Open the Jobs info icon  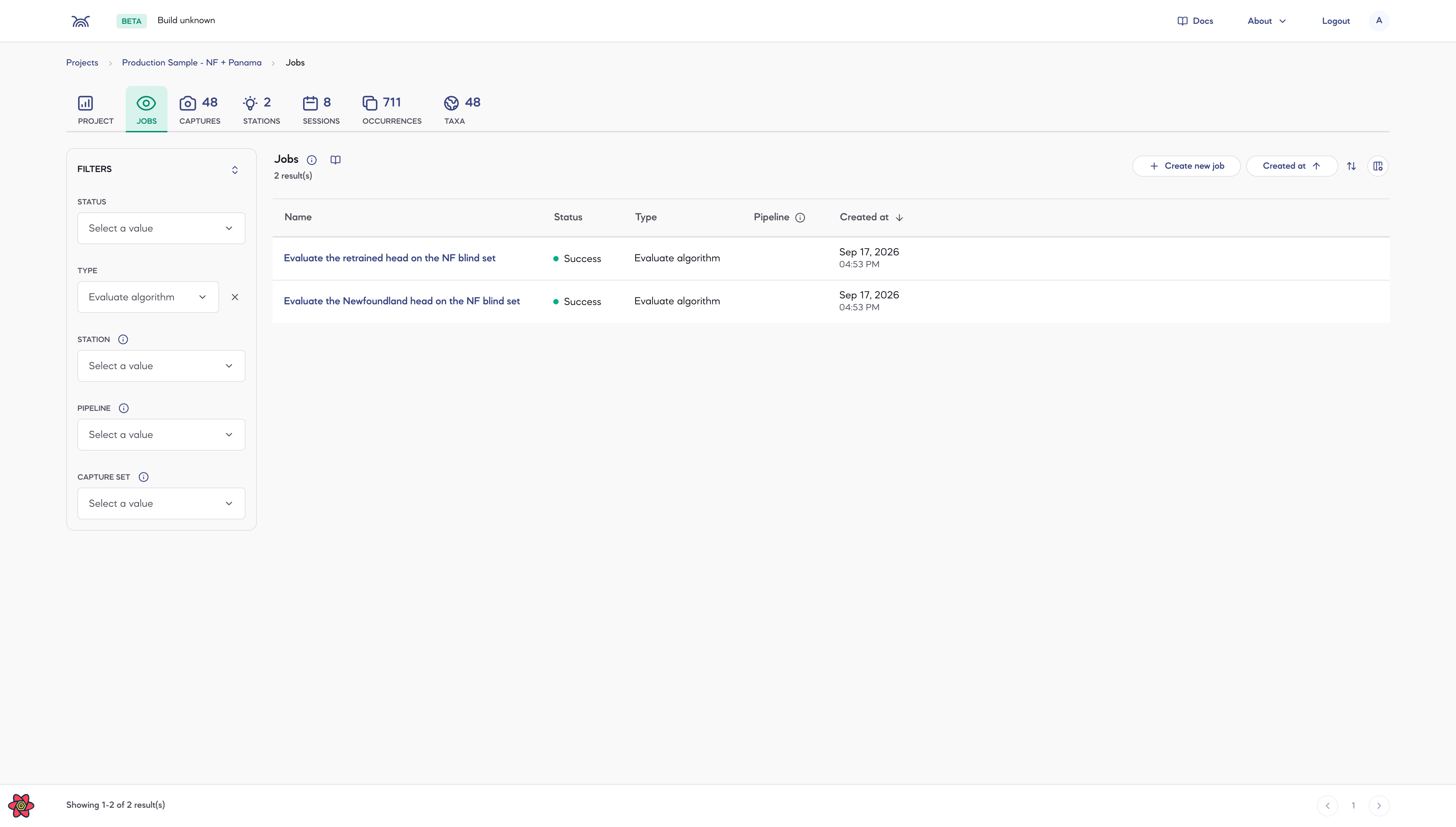pos(311,160)
